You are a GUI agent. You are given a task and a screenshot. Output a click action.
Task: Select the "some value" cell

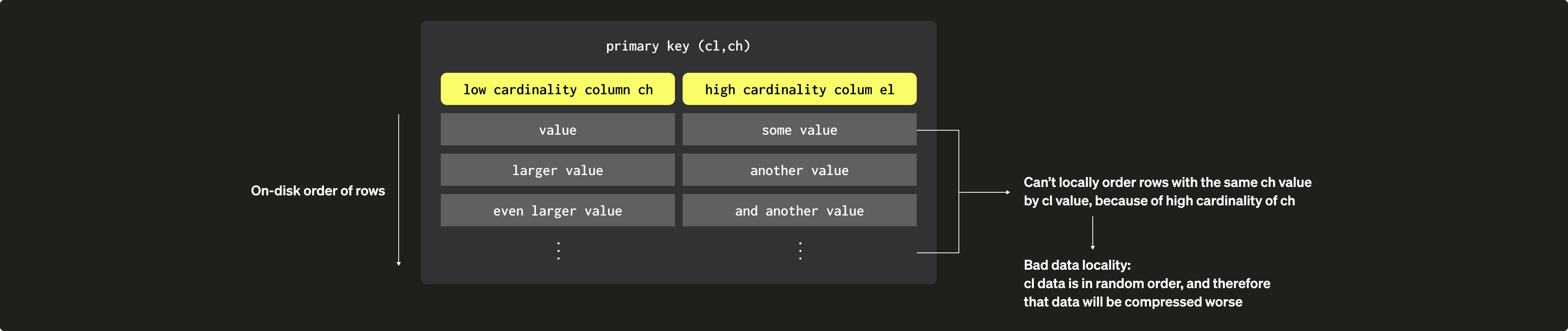(x=799, y=130)
